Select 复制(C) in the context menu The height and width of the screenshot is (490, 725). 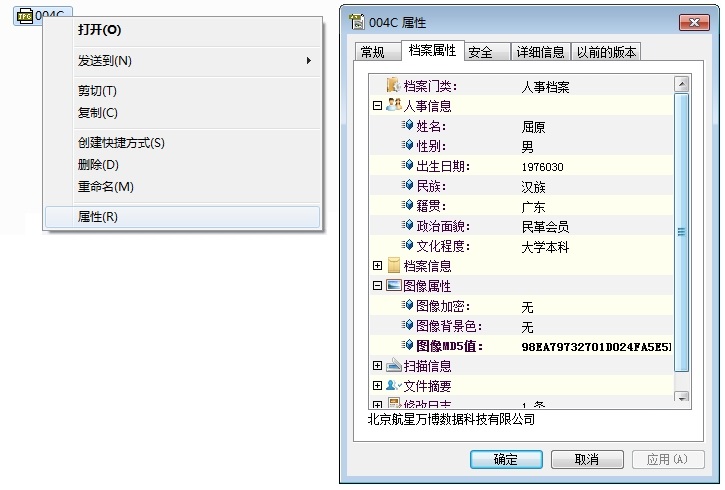pos(182,113)
